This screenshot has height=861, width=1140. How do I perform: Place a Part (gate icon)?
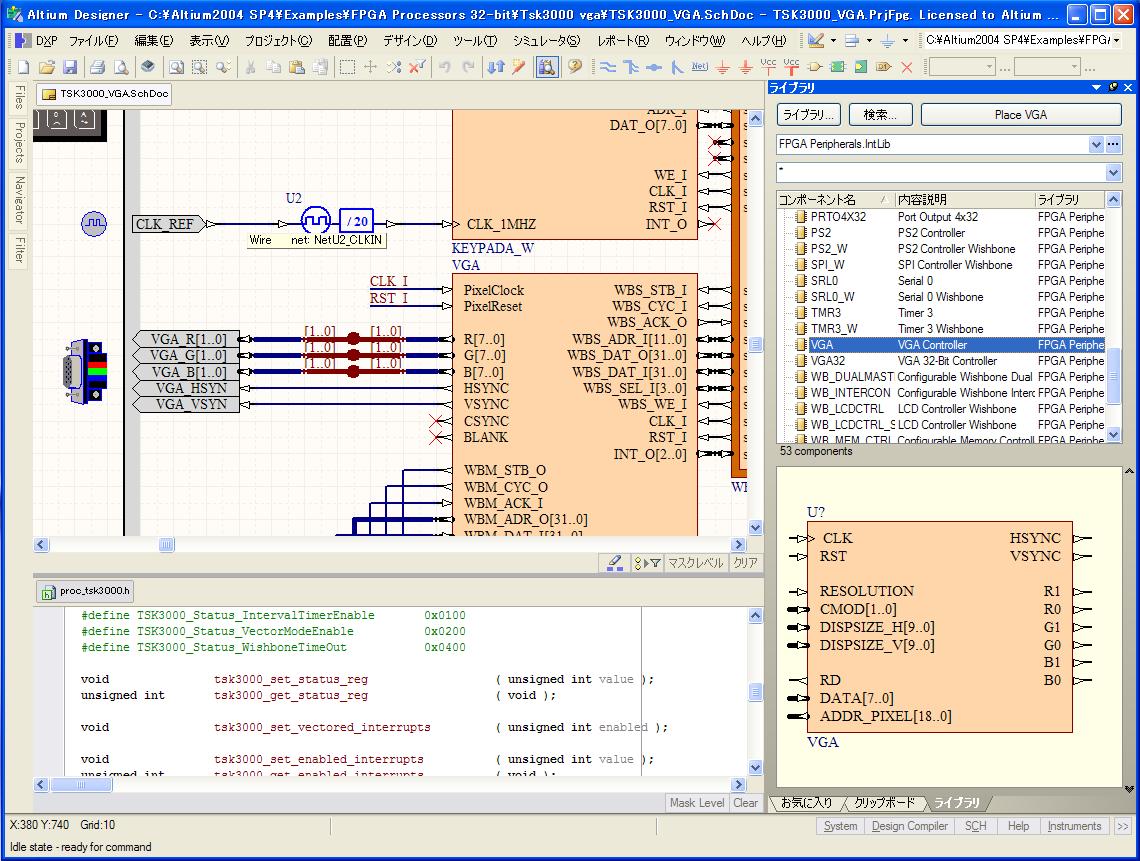point(815,68)
